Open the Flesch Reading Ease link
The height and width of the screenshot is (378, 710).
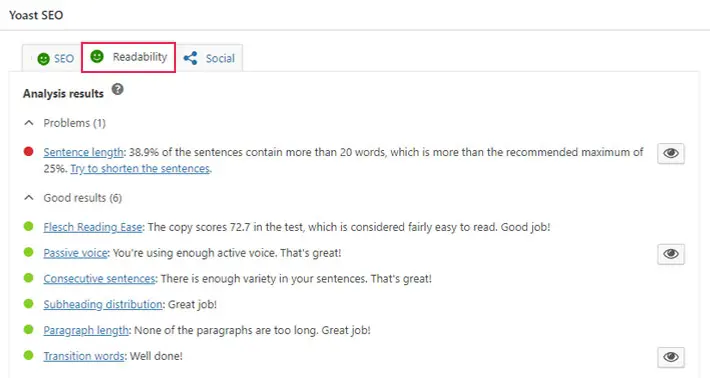pyautogui.click(x=93, y=227)
